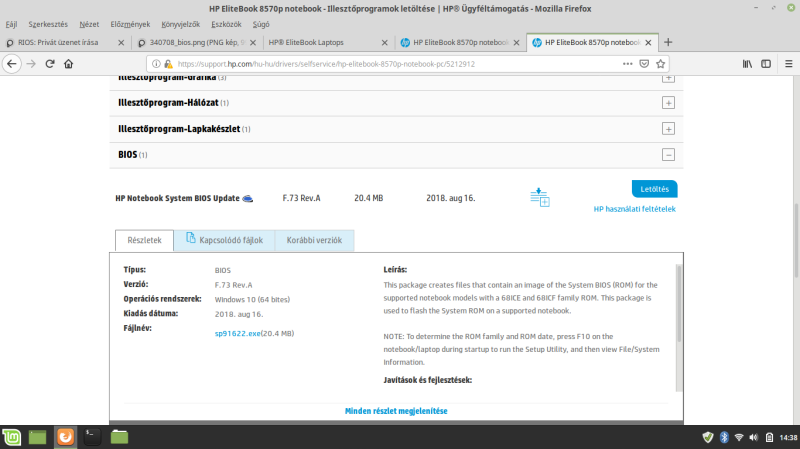Viewport: 800px width, 449px height.
Task: Select the Korábbi verziók tab
Action: [314, 240]
